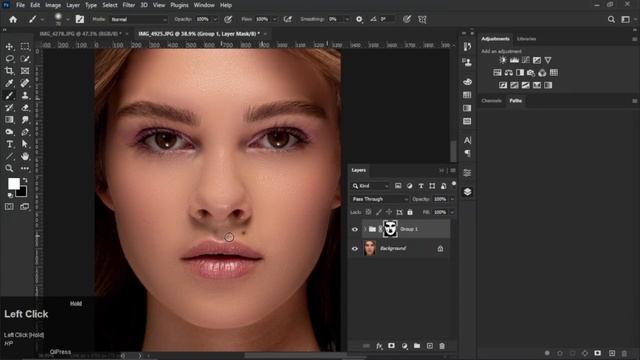Add layer style with fx icon
The height and width of the screenshot is (360, 640).
[379, 346]
